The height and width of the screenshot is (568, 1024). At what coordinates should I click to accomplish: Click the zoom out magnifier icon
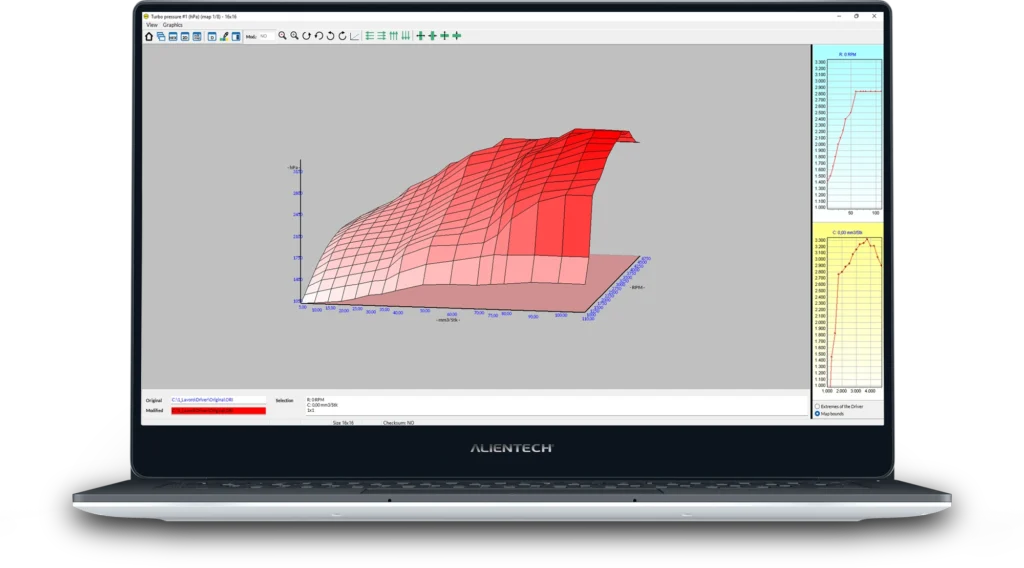click(x=294, y=36)
